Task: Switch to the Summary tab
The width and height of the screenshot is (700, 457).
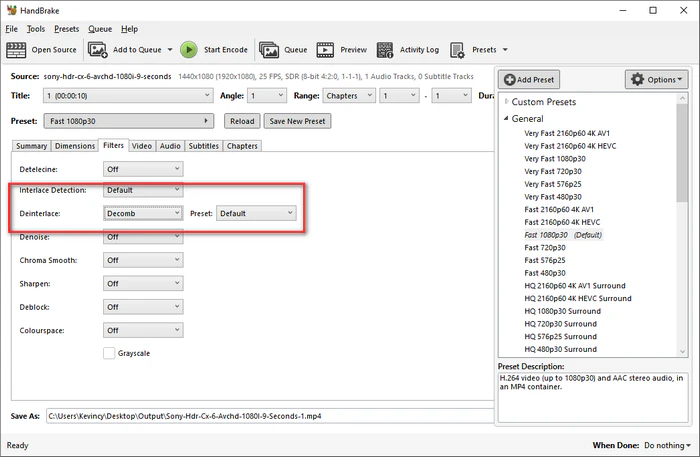Action: (31, 146)
